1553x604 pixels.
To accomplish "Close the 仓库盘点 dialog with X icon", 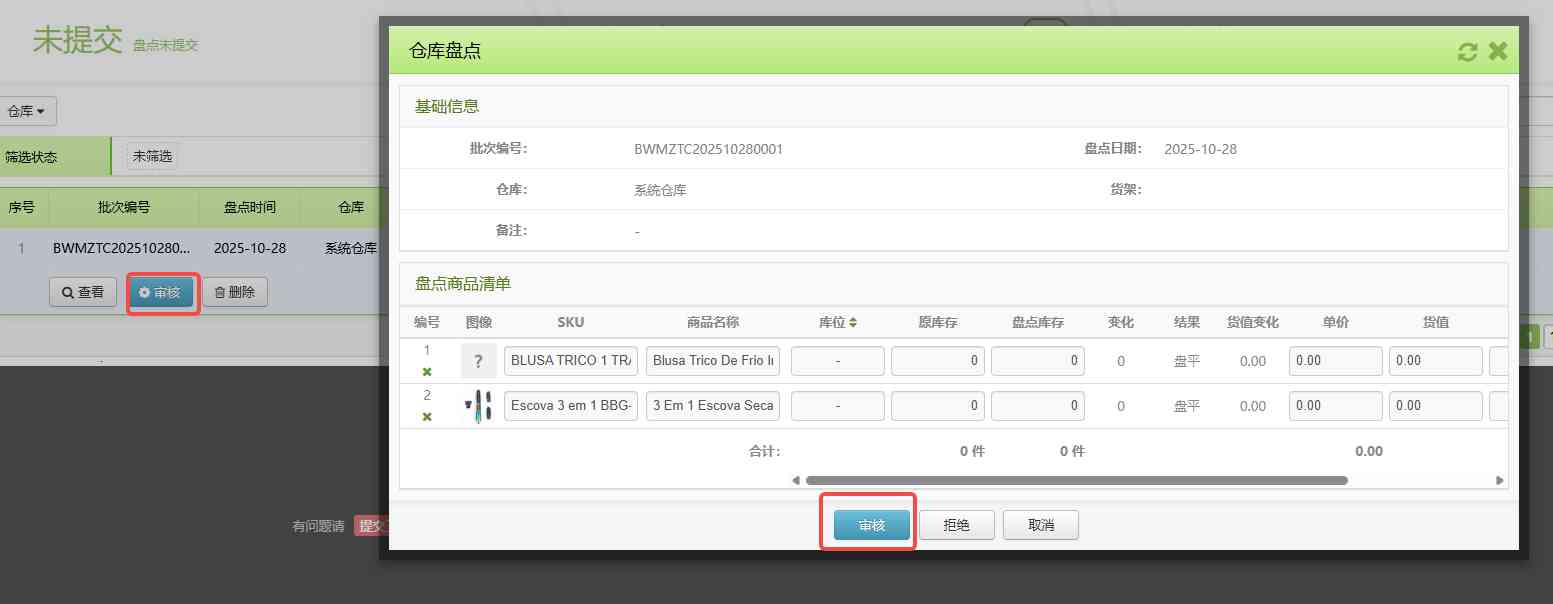I will [1497, 51].
